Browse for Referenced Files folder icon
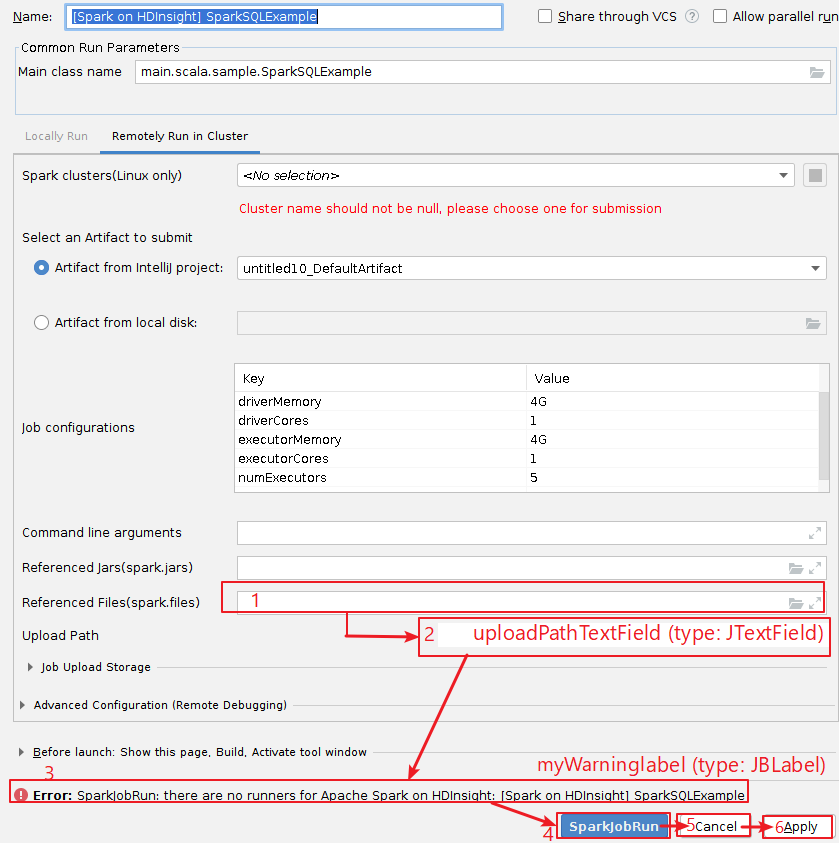Screen dimensions: 839x843 (x=795, y=603)
